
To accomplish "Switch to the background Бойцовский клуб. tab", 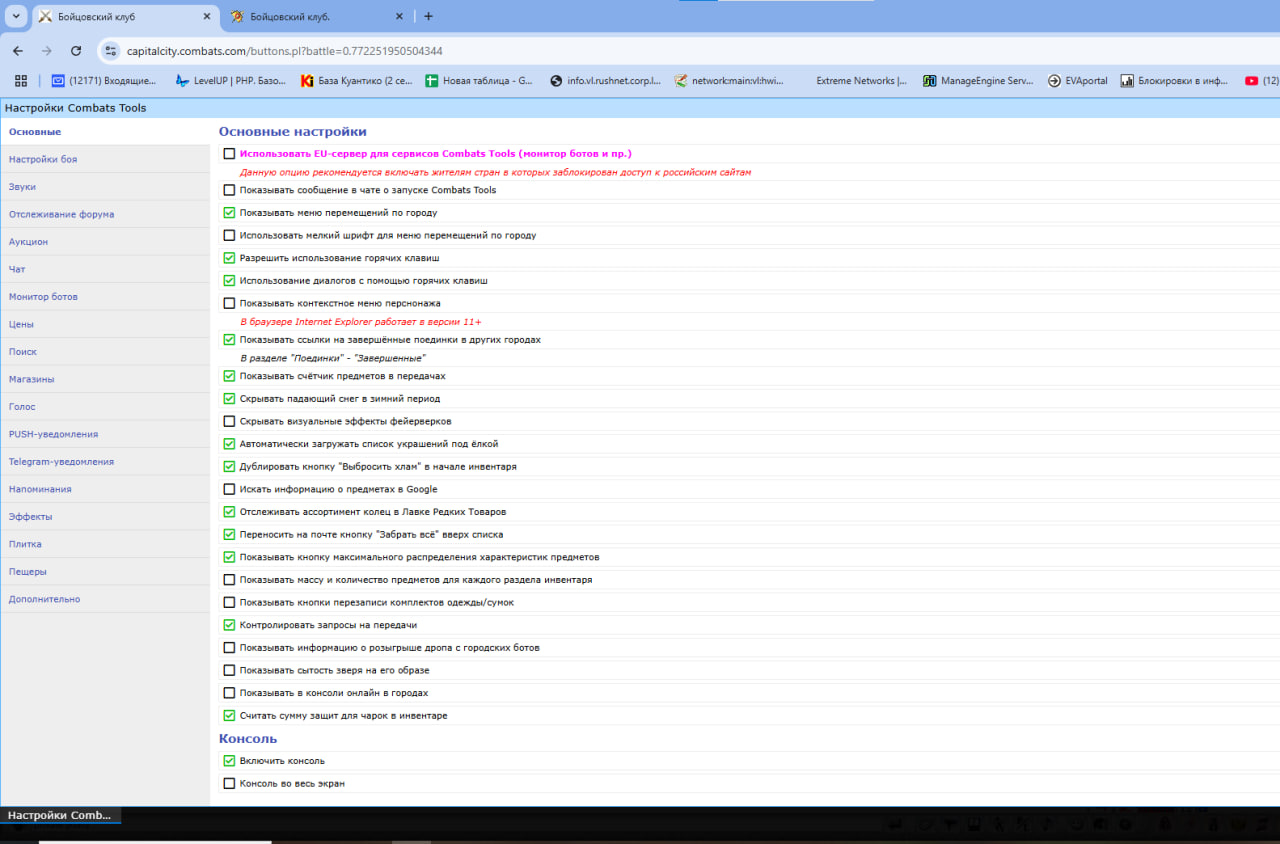I will click(x=317, y=17).
